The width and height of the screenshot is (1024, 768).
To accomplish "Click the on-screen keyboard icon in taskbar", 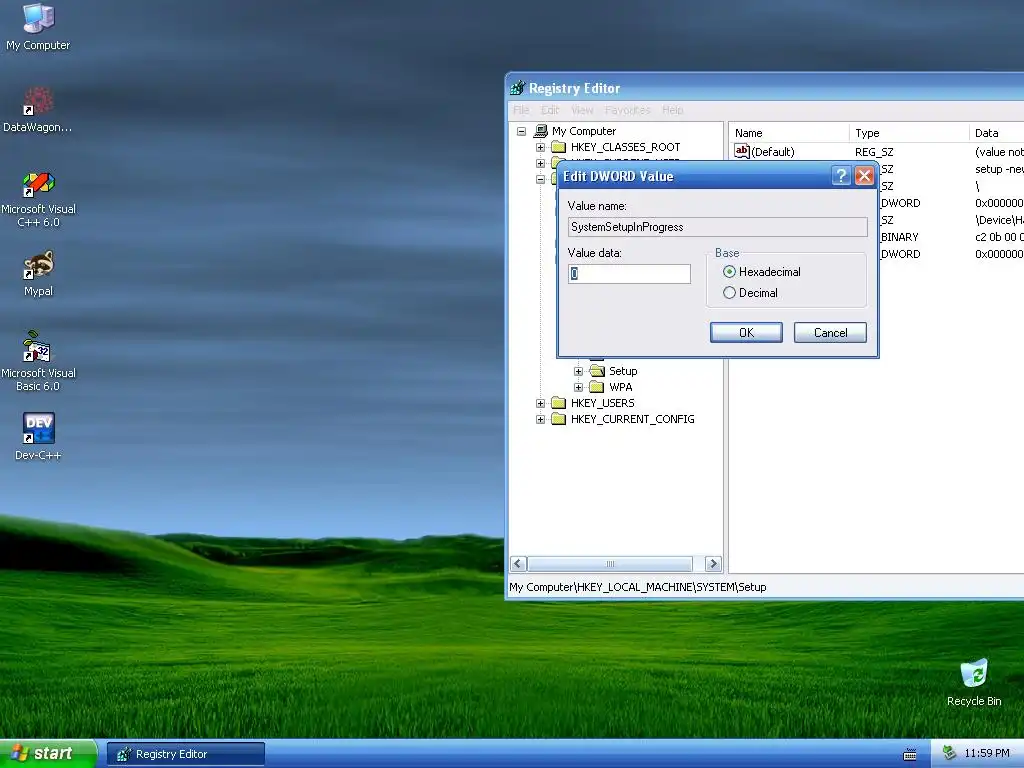I will pyautogui.click(x=910, y=754).
